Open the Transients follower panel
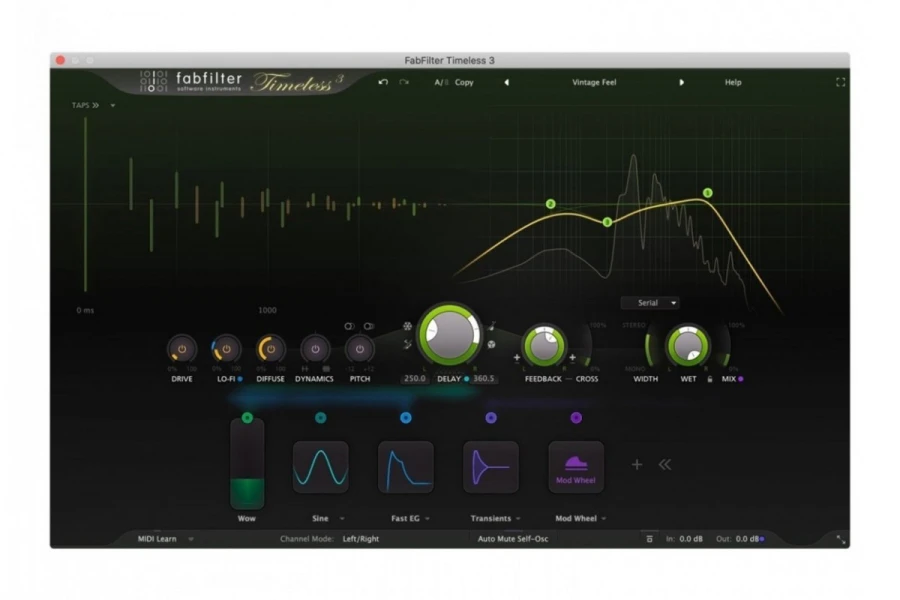Image resolution: width=900 pixels, height=600 pixels. coord(491,467)
